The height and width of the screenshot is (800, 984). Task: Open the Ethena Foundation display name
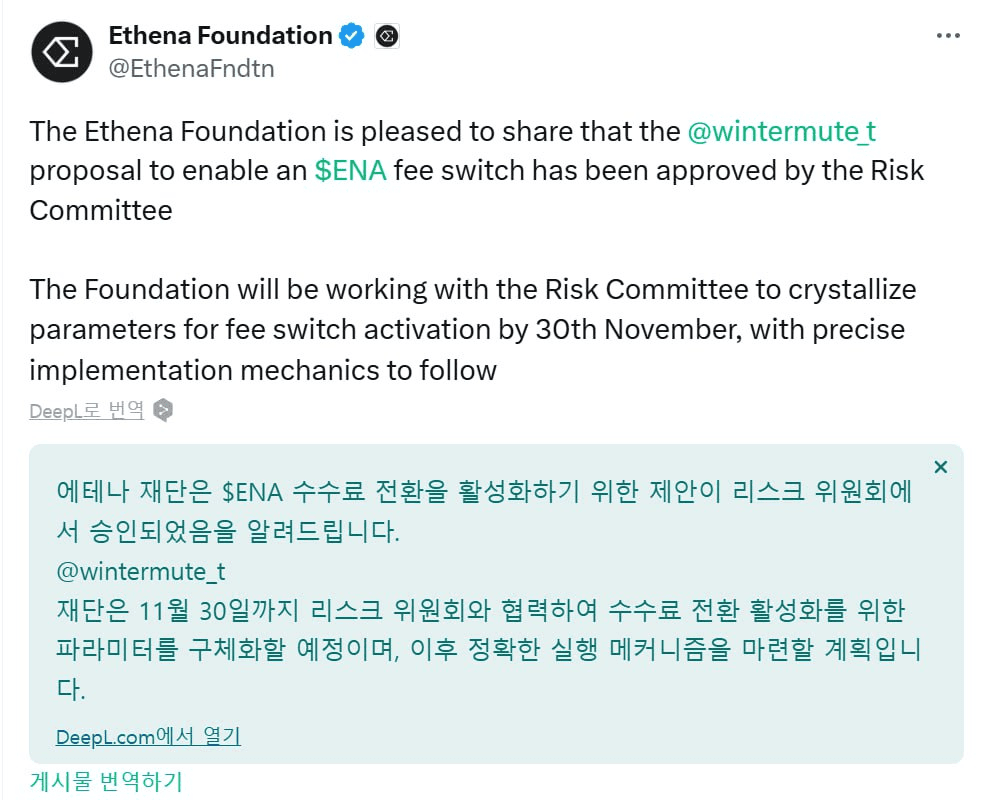[x=220, y=36]
